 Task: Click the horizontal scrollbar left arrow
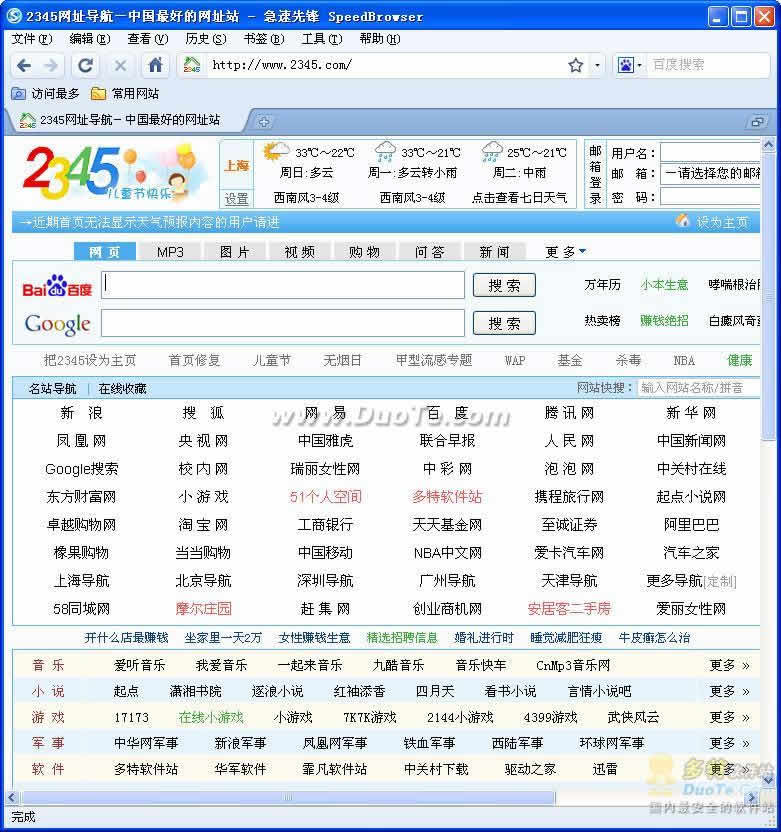coord(12,797)
